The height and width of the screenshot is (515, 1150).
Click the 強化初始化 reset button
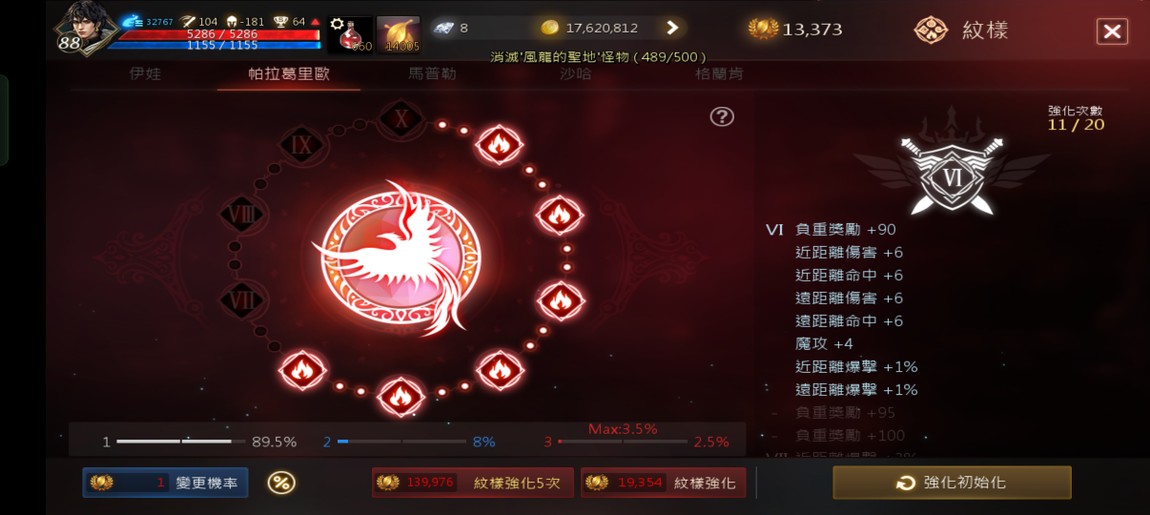click(952, 483)
